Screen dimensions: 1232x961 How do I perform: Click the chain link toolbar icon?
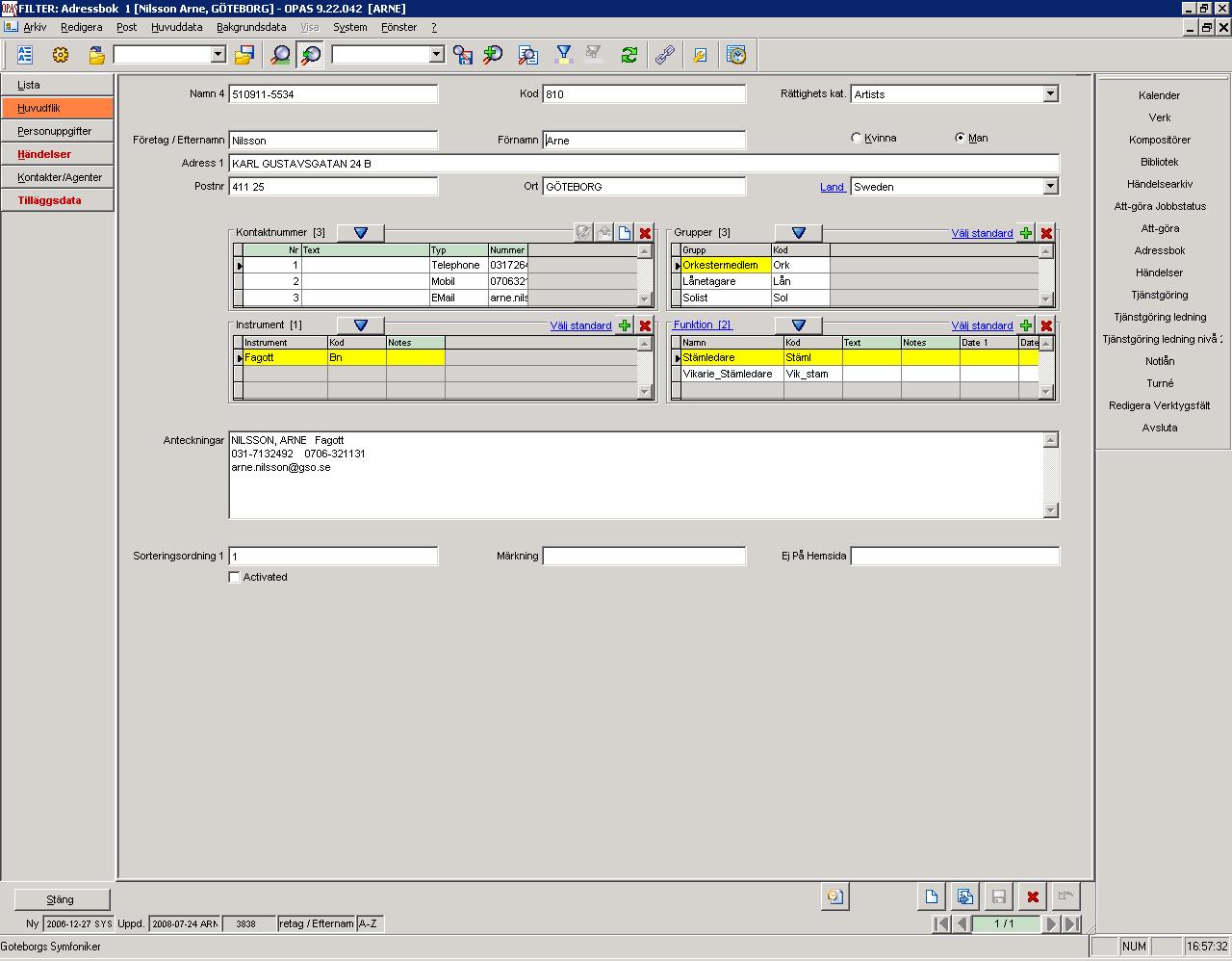665,55
